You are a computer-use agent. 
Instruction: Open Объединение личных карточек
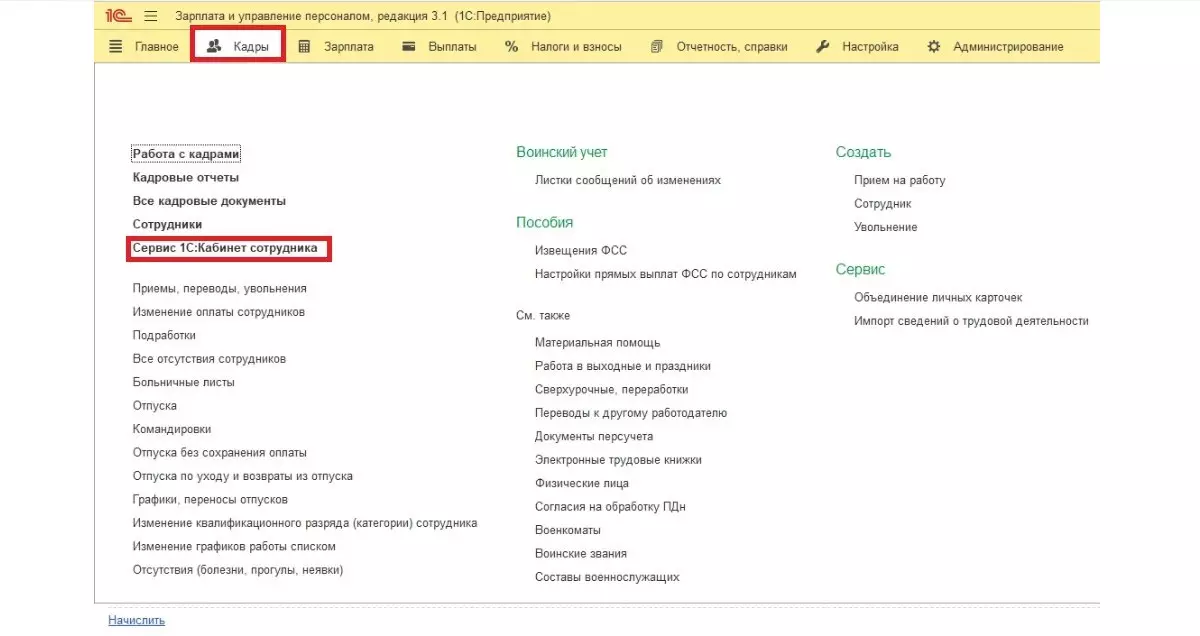click(x=938, y=298)
